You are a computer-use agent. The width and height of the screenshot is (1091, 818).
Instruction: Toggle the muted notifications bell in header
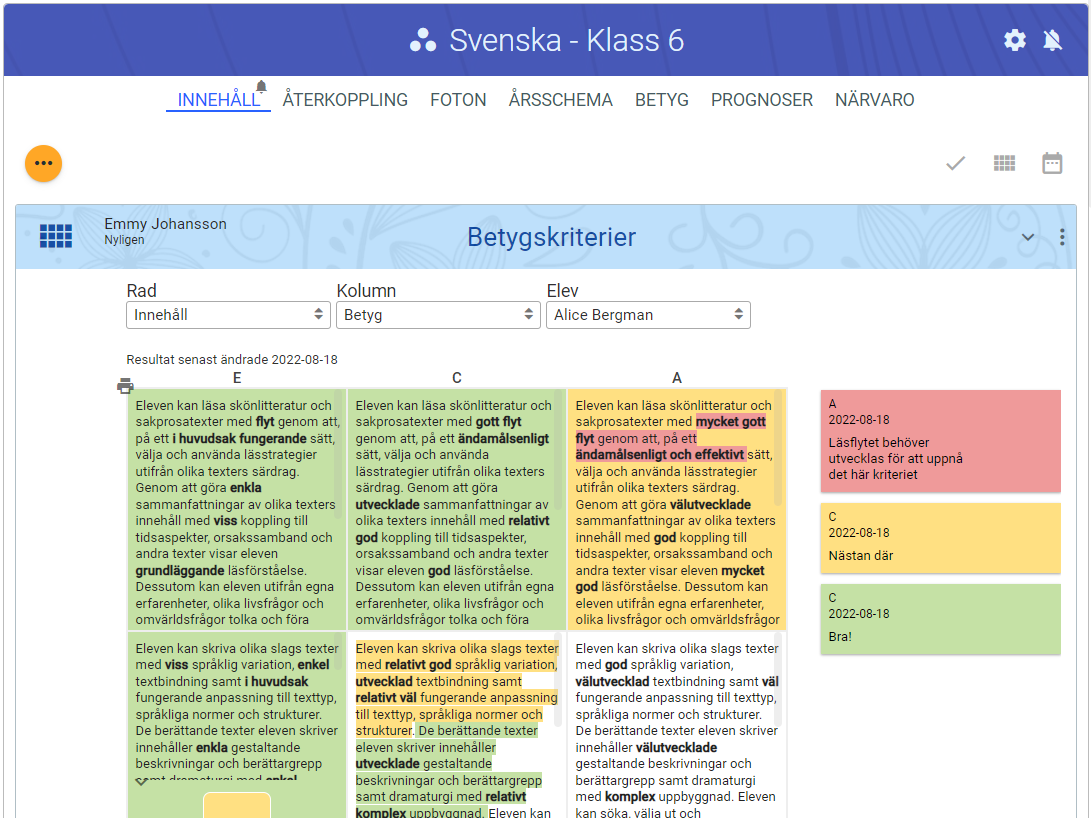coord(1052,40)
